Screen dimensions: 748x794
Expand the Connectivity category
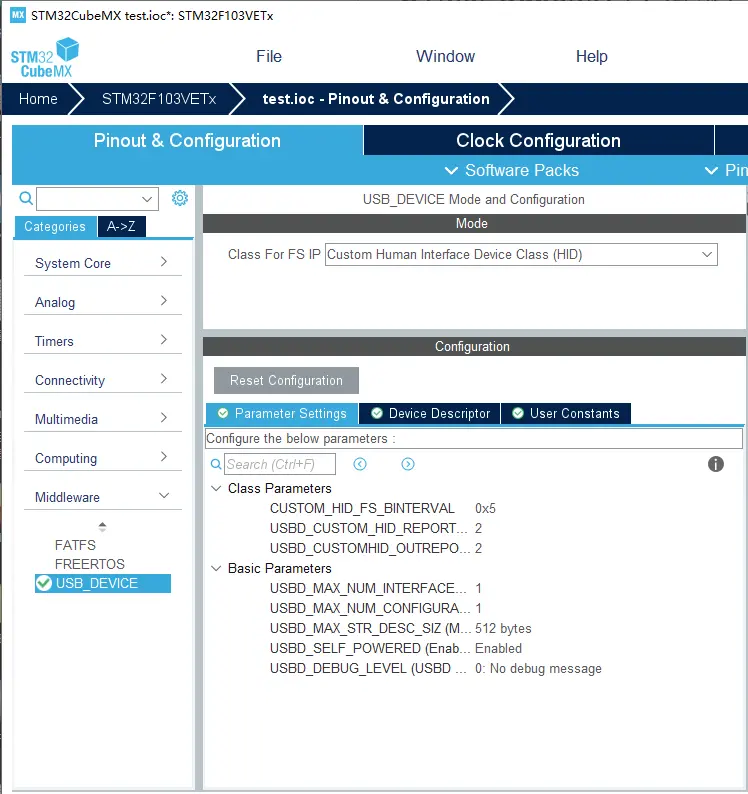click(x=102, y=380)
